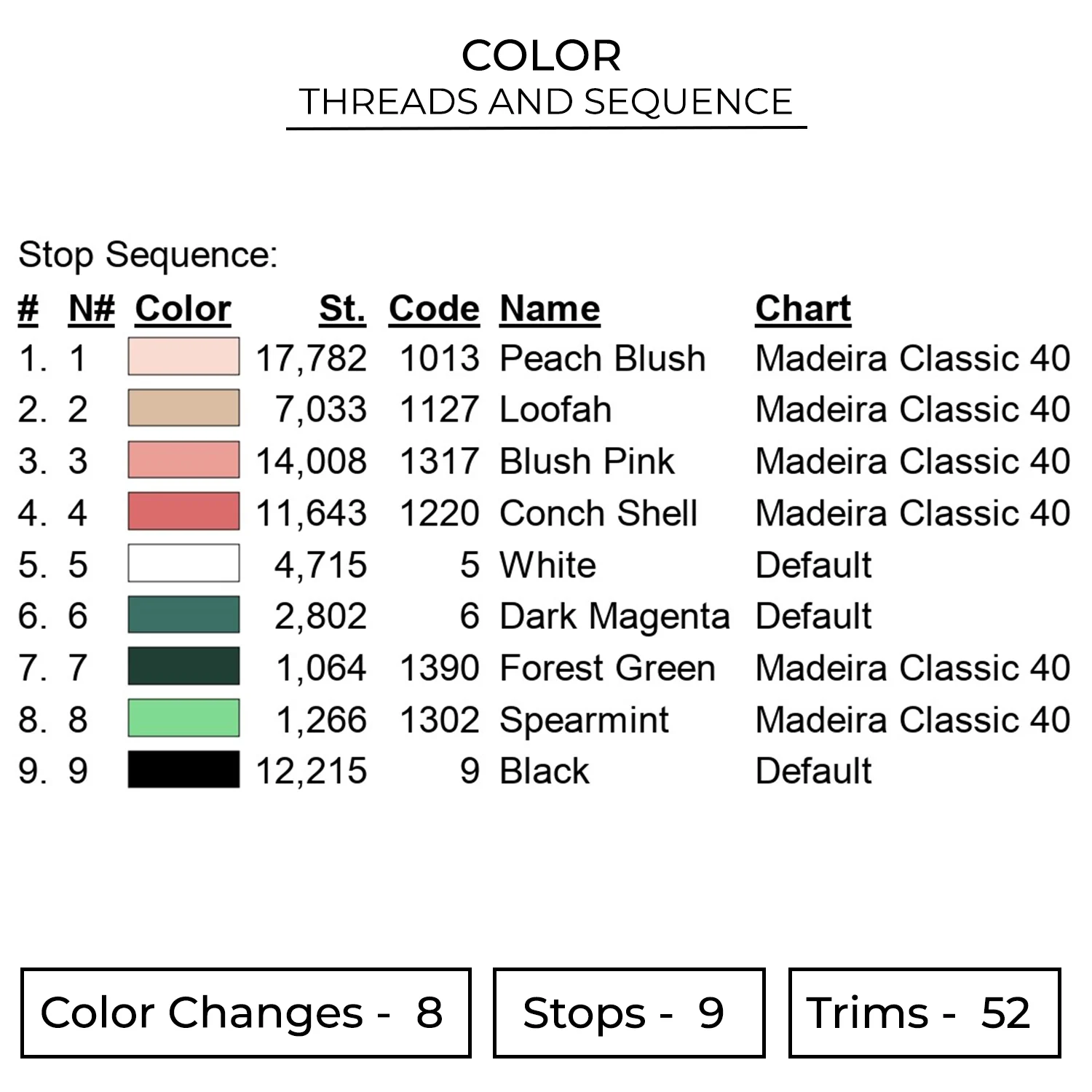
Task: Select the Code column header
Action: (x=434, y=309)
